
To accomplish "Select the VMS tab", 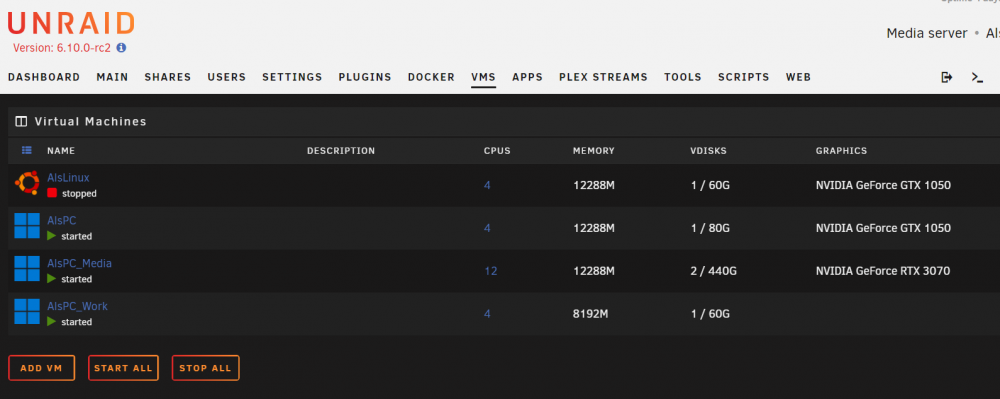I will pyautogui.click(x=483, y=77).
